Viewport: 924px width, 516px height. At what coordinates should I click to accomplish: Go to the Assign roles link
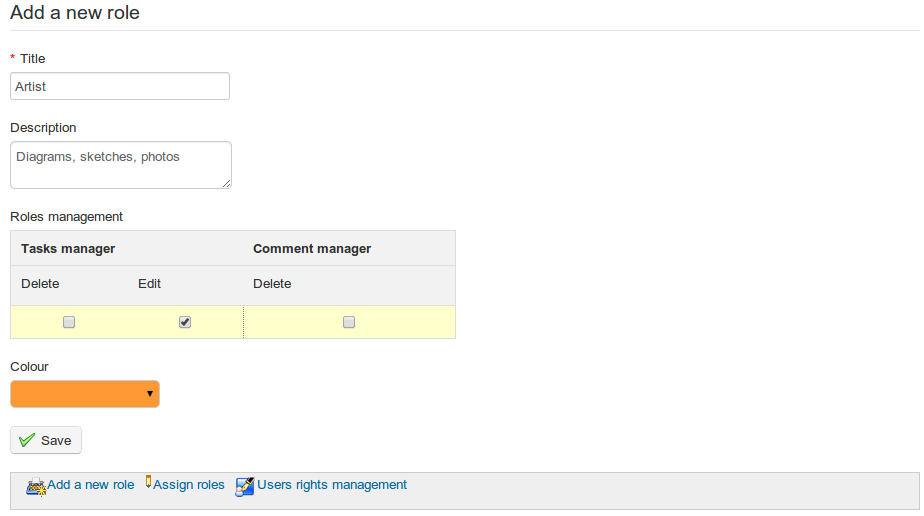click(x=189, y=485)
